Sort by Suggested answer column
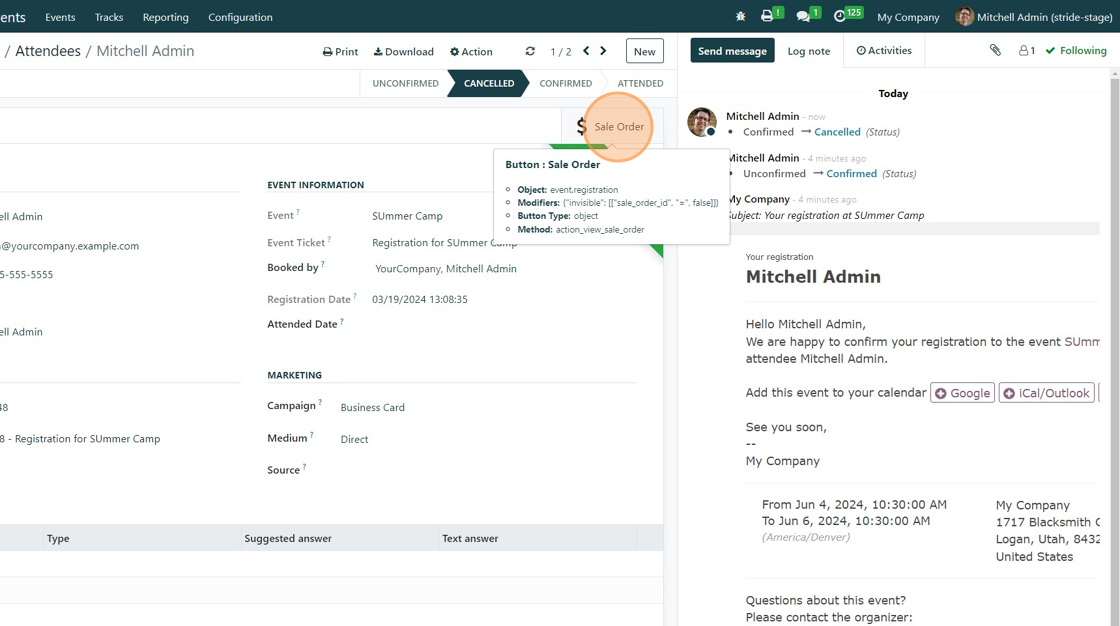Image resolution: width=1120 pixels, height=626 pixels. (288, 538)
